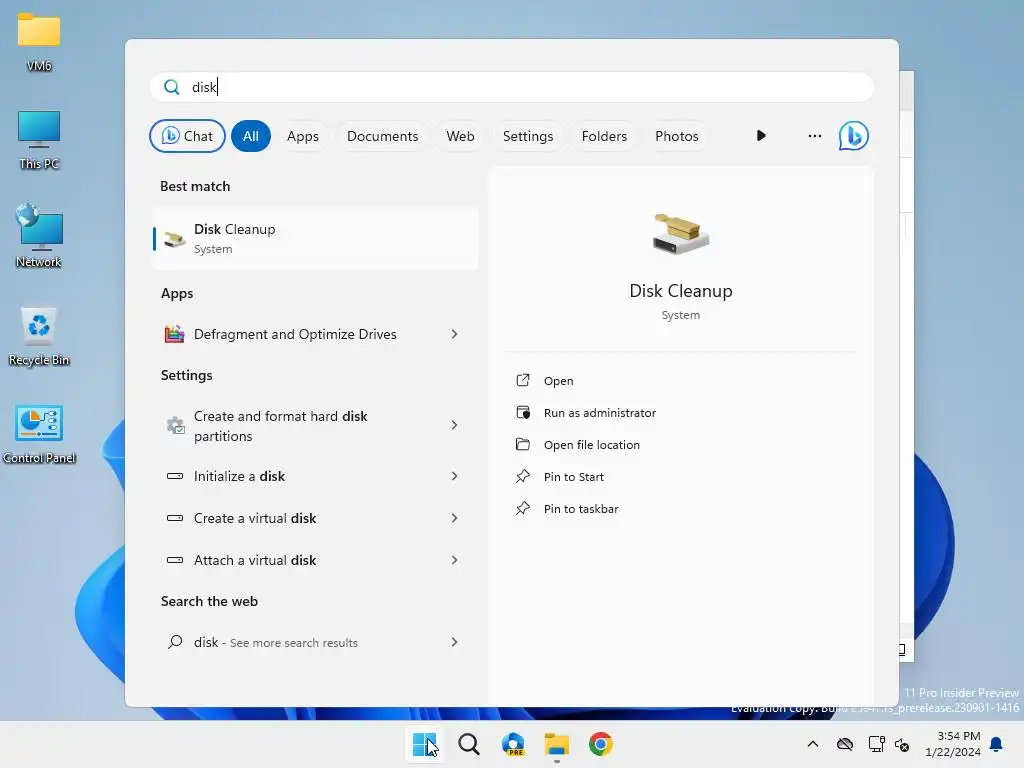The height and width of the screenshot is (768, 1024).
Task: Filter results by Folders
Action: point(604,136)
